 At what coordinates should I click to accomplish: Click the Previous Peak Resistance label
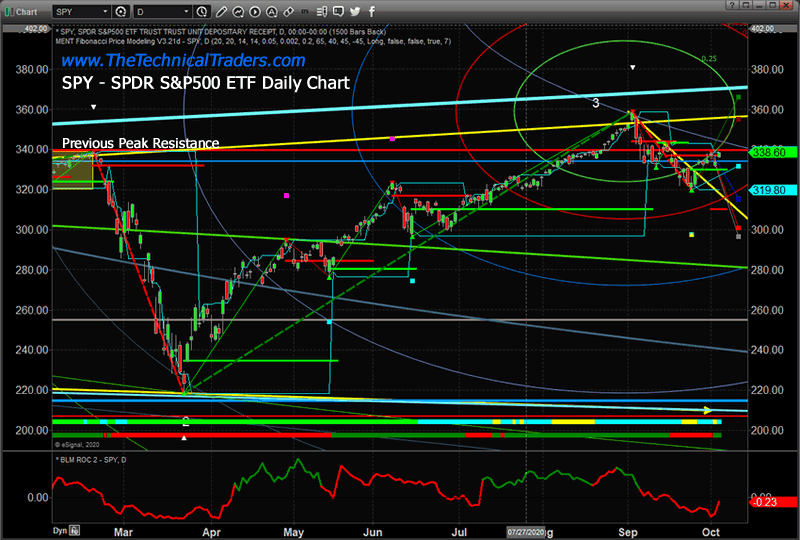coord(140,143)
